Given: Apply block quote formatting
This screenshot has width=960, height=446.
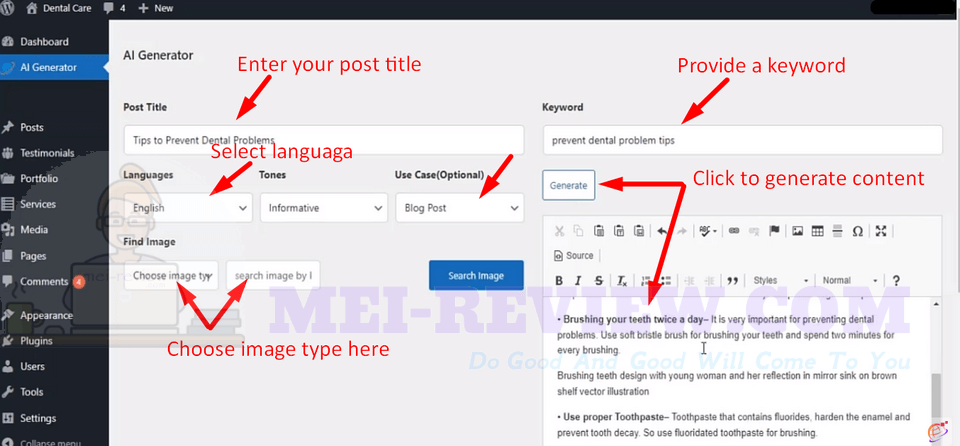Looking at the screenshot, I should tap(732, 281).
